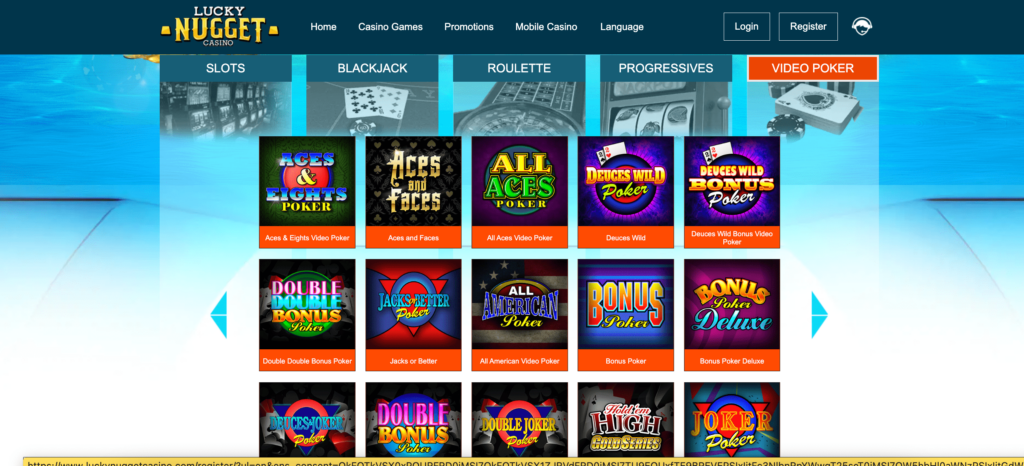The width and height of the screenshot is (1024, 466).
Task: Go to previous games with left arrow
Action: (219, 315)
